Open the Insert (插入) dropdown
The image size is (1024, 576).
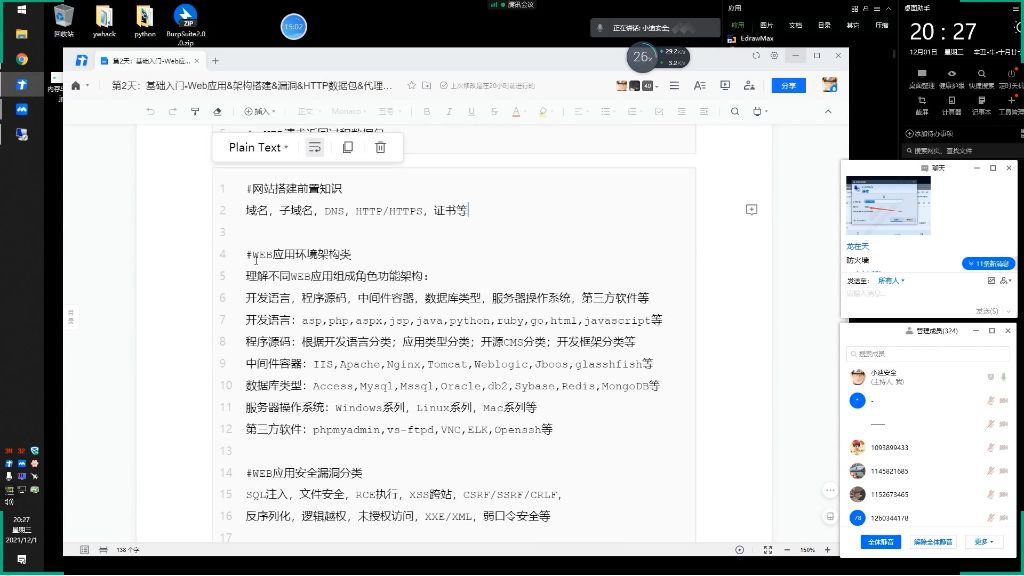[259, 112]
